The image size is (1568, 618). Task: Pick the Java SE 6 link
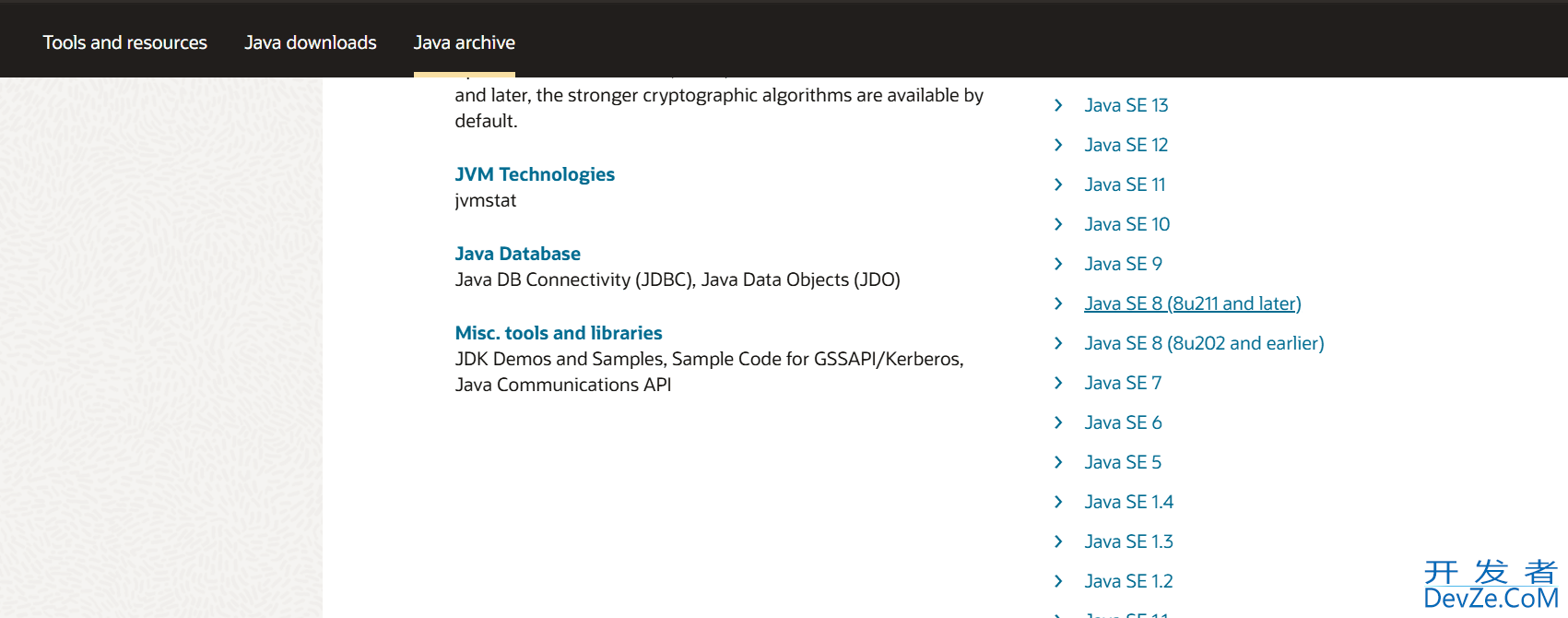(1123, 422)
